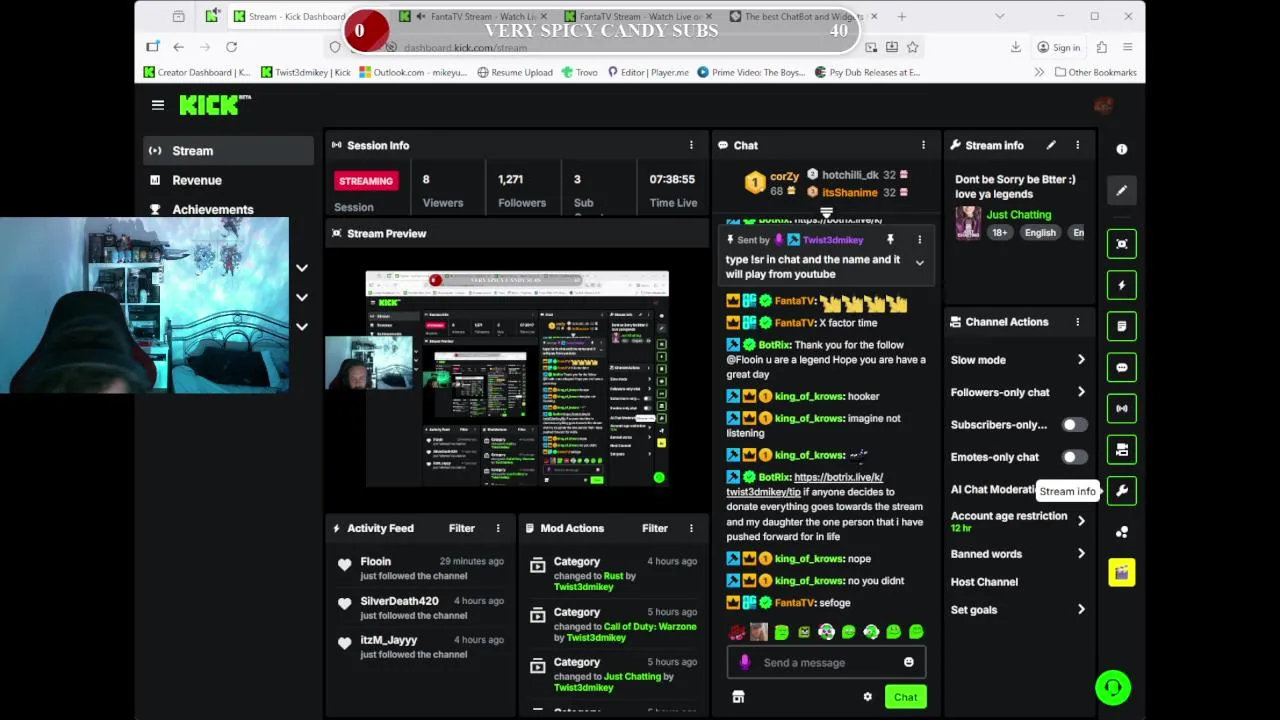
Task: Open Achievements in the sidebar
Action: [x=228, y=209]
